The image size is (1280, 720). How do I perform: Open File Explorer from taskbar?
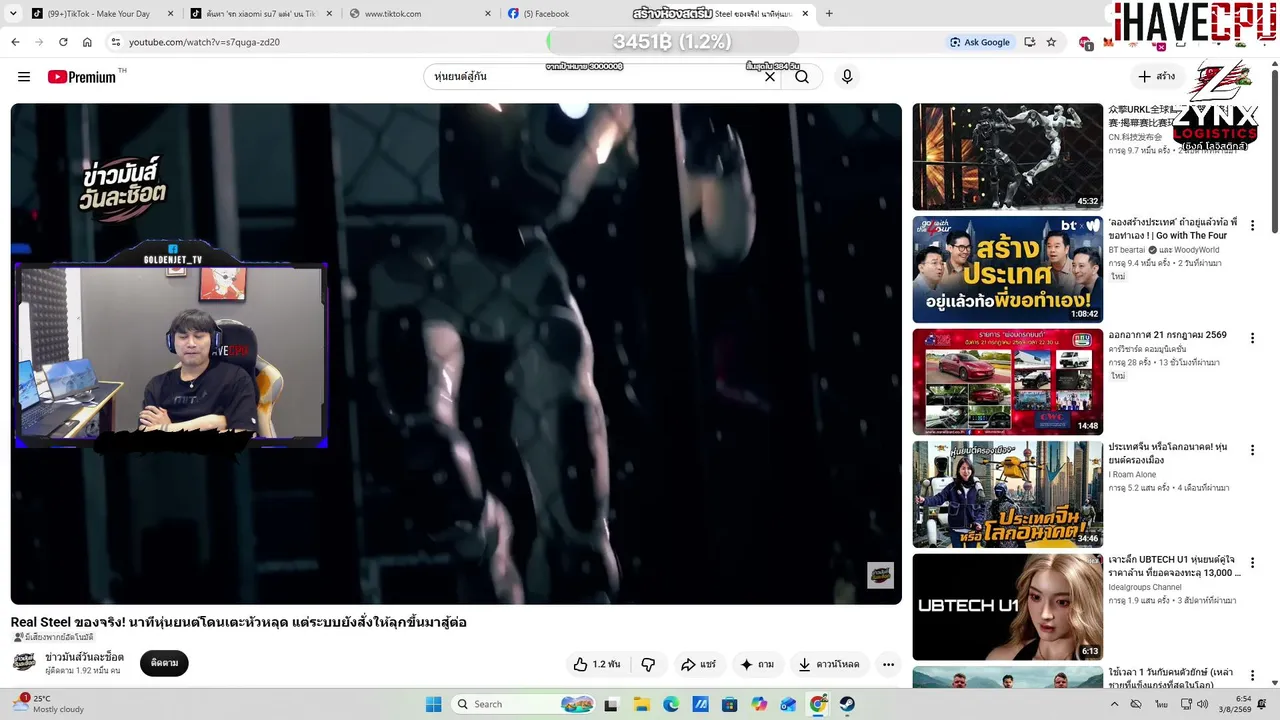(641, 704)
